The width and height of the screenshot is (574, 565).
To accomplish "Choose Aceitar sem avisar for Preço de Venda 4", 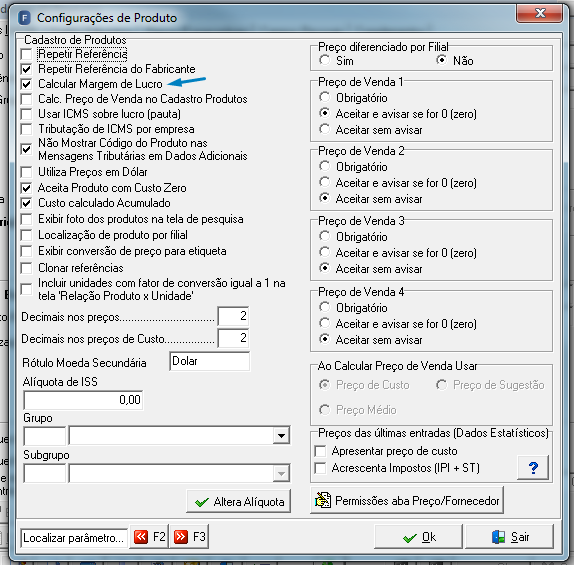I will pyautogui.click(x=324, y=339).
